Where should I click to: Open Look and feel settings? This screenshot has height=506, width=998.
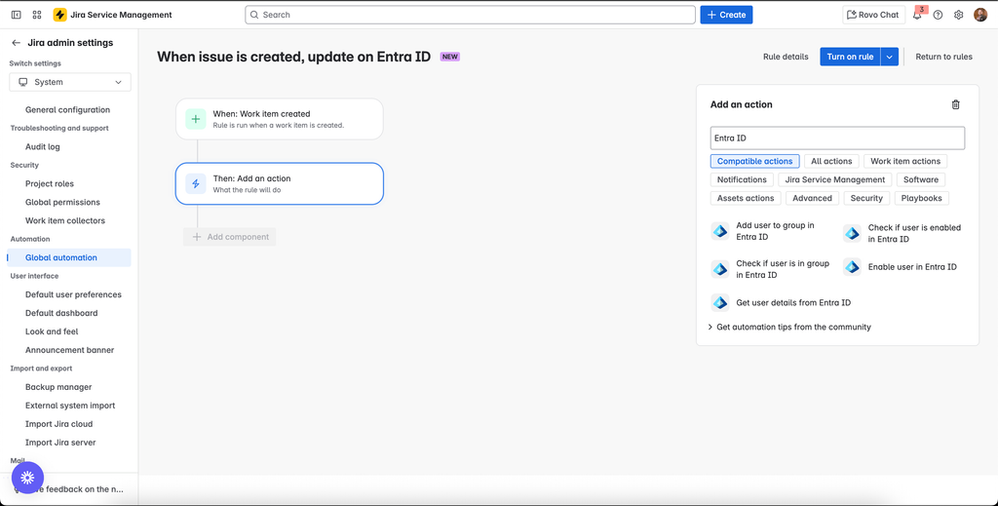(x=52, y=331)
